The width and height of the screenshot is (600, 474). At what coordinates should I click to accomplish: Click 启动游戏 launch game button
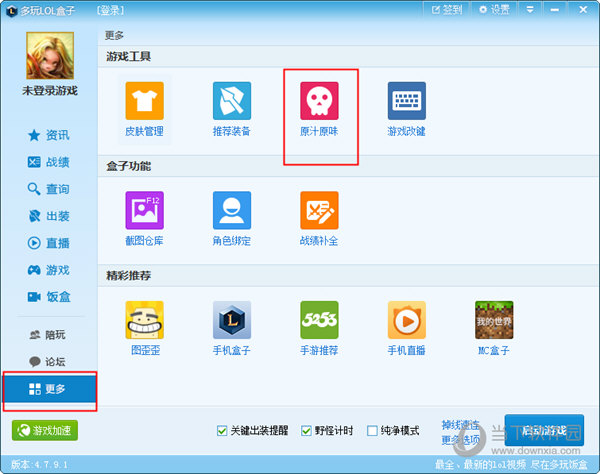click(x=544, y=430)
